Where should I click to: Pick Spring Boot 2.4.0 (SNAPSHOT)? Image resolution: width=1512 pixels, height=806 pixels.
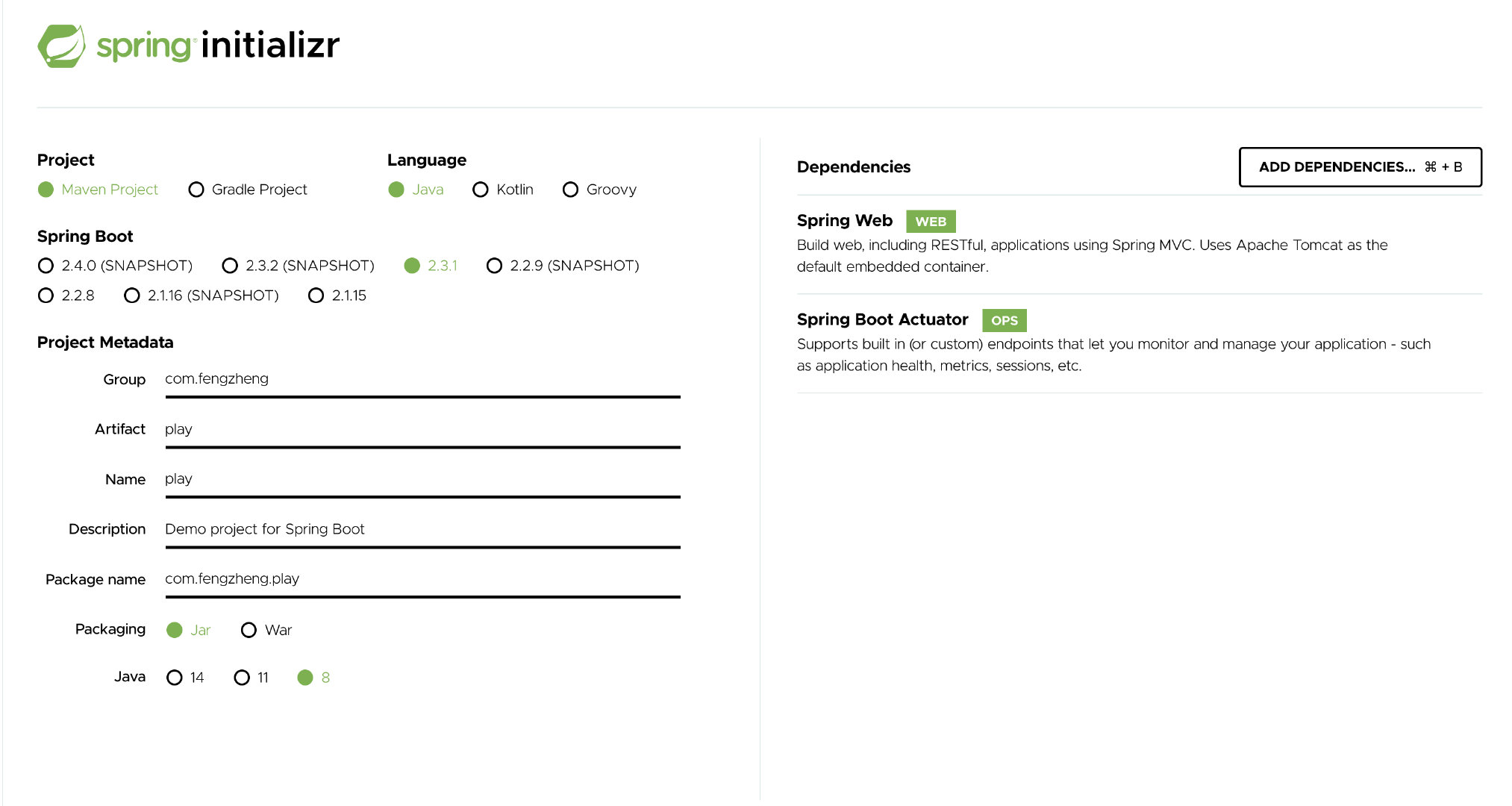point(46,266)
